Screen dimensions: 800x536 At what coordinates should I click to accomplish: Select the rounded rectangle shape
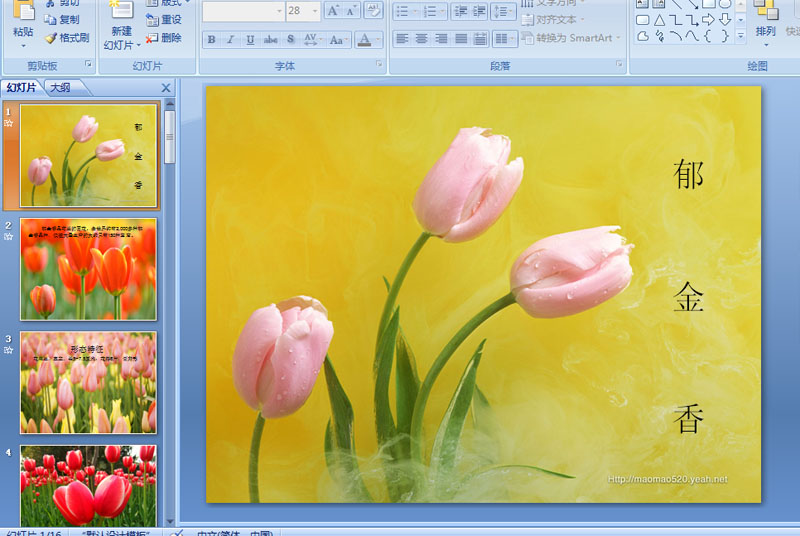tap(643, 20)
